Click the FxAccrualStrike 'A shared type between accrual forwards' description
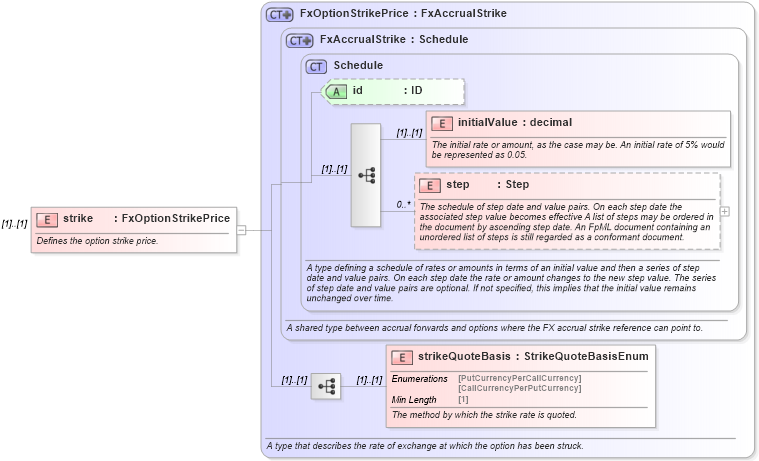This screenshot has width=759, height=461. (x=494, y=328)
